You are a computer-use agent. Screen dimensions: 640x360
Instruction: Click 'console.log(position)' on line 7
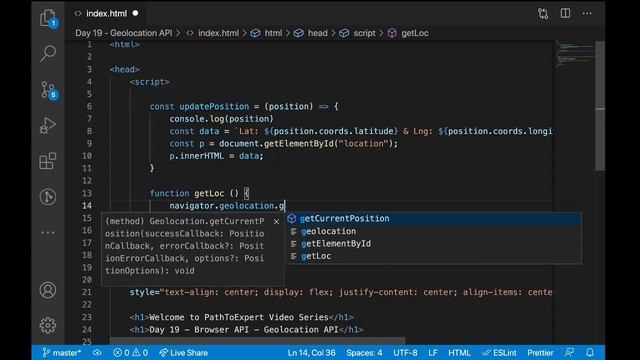(221, 119)
